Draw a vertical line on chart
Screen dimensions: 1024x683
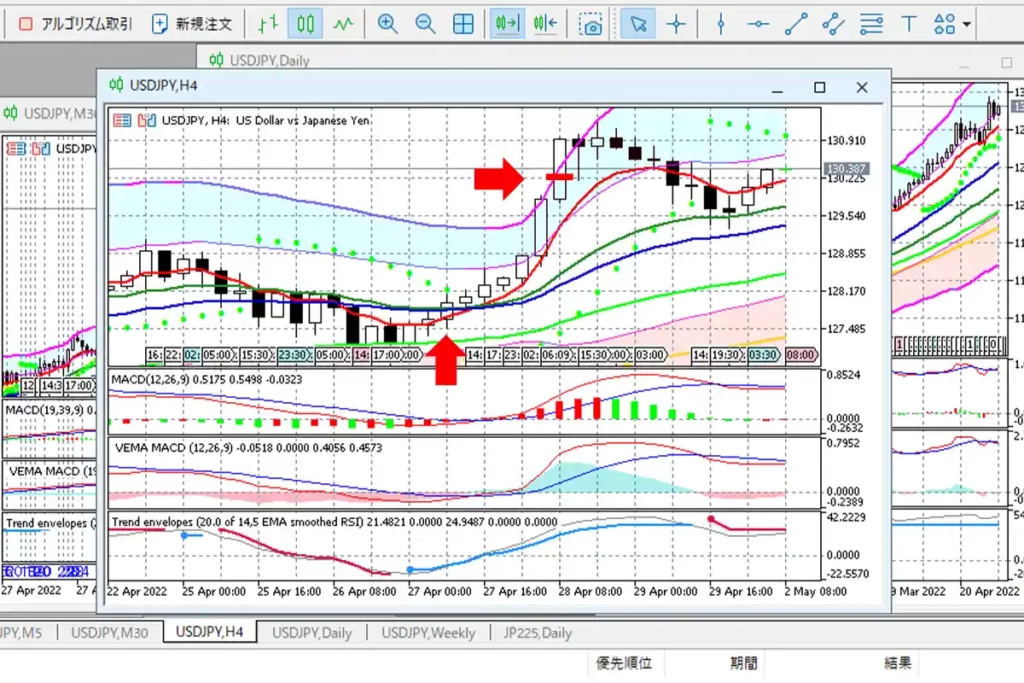[x=720, y=24]
